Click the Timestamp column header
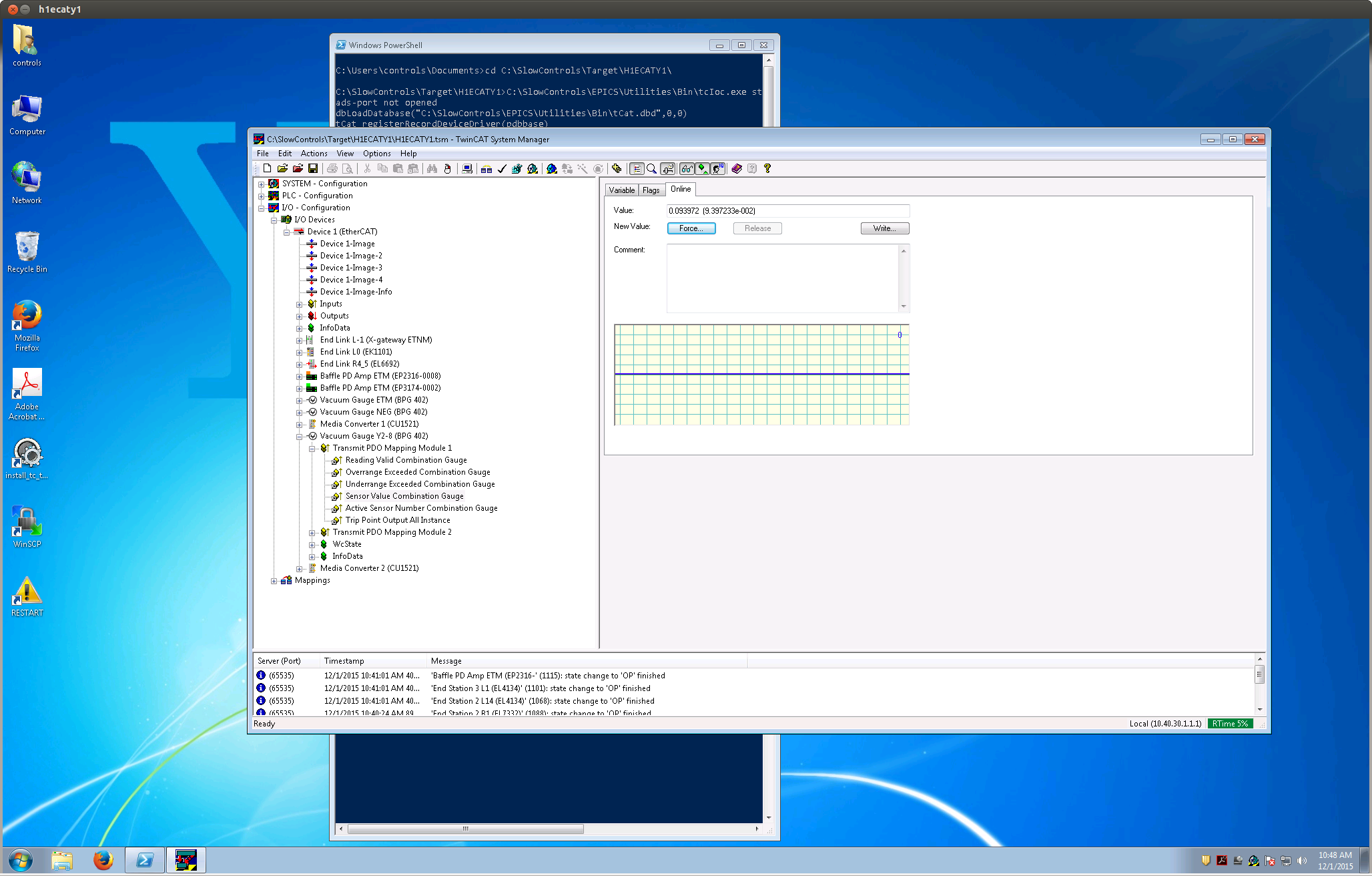1372x876 pixels. click(373, 661)
